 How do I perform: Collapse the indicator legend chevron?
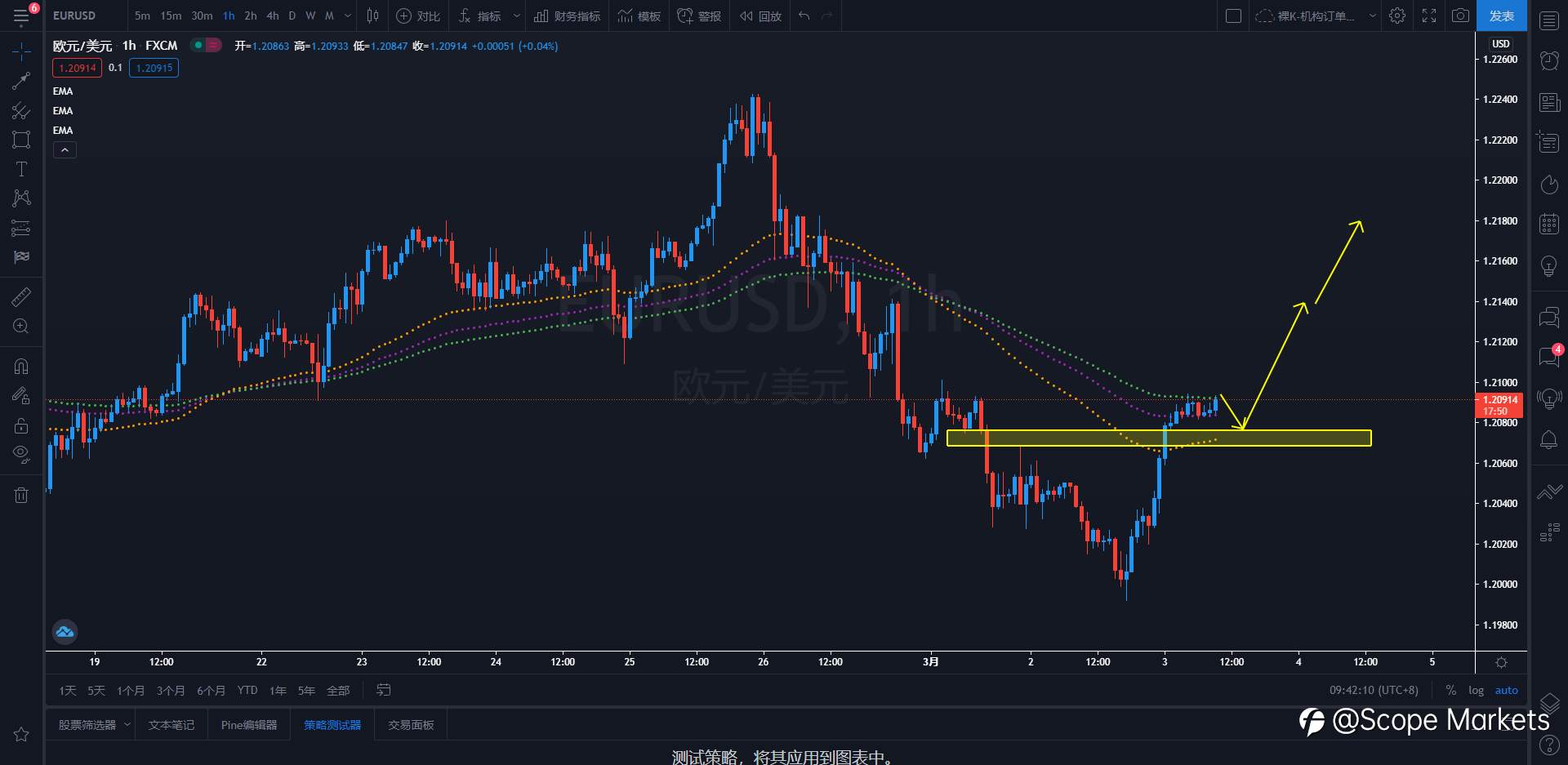coord(65,150)
